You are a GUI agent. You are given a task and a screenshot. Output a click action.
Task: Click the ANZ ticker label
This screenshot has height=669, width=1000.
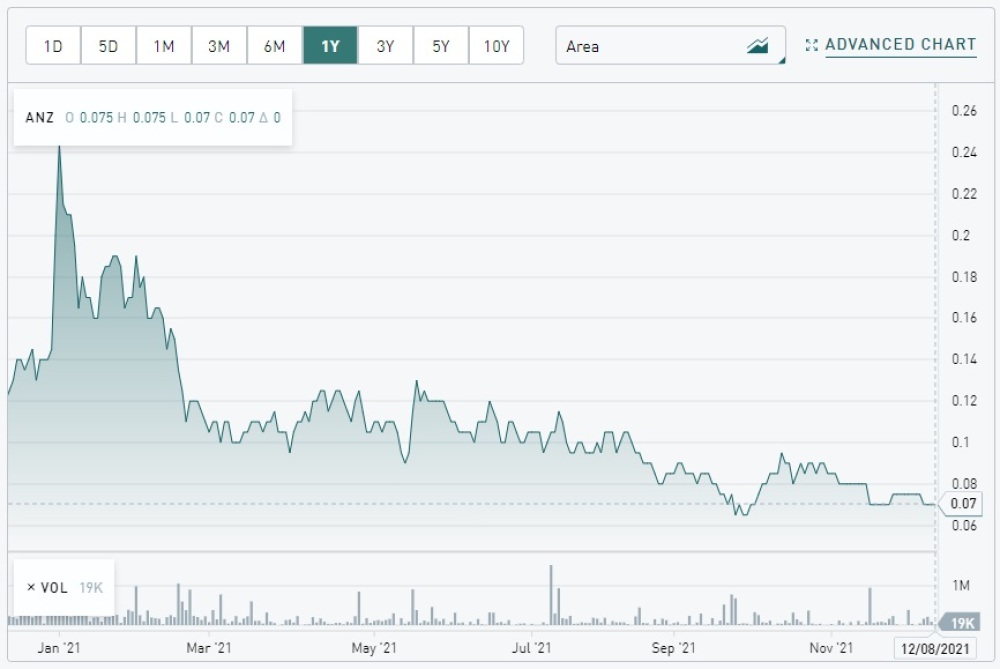coord(40,117)
